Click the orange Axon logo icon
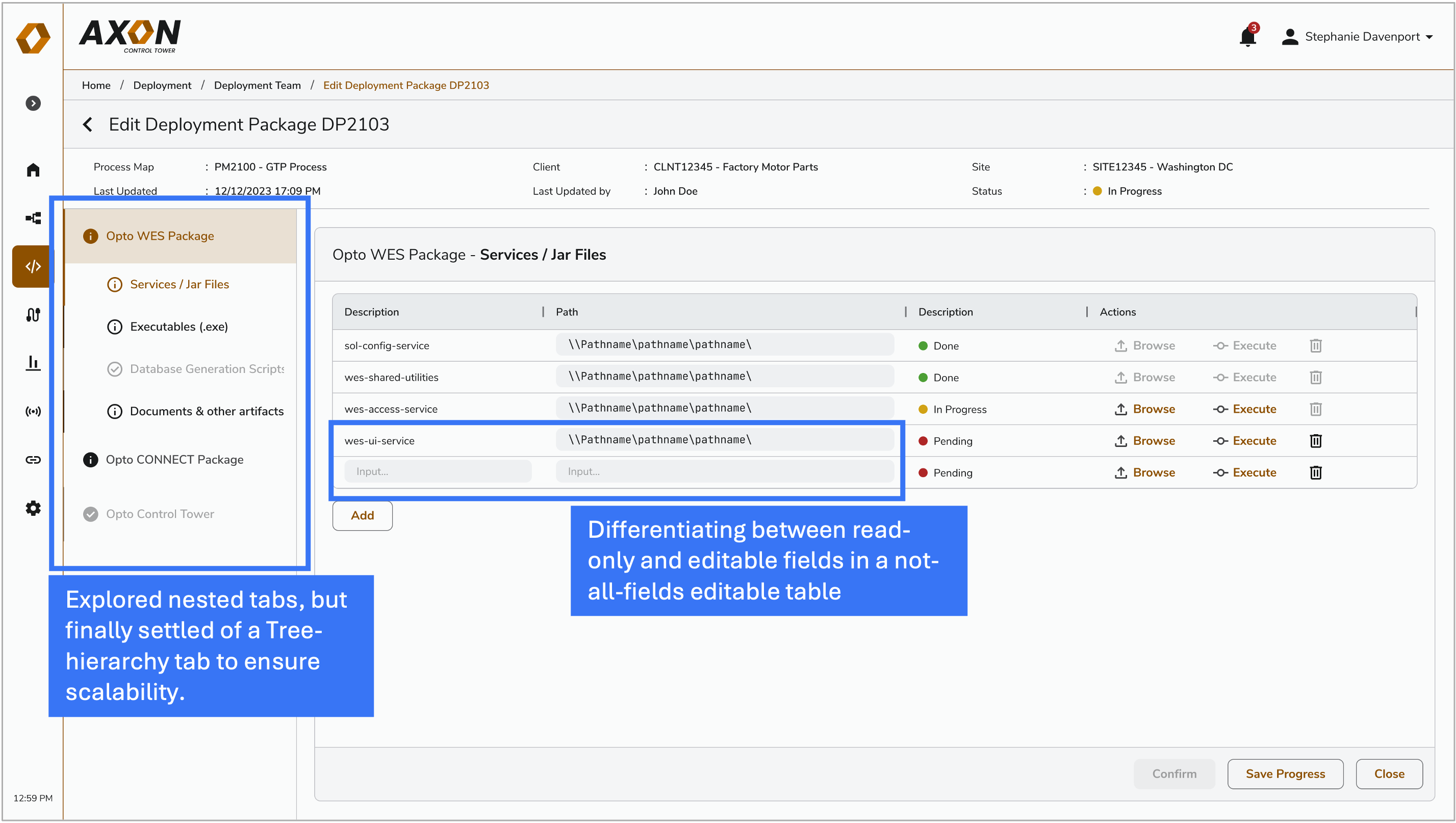This screenshot has width=1456, height=823. [x=33, y=38]
